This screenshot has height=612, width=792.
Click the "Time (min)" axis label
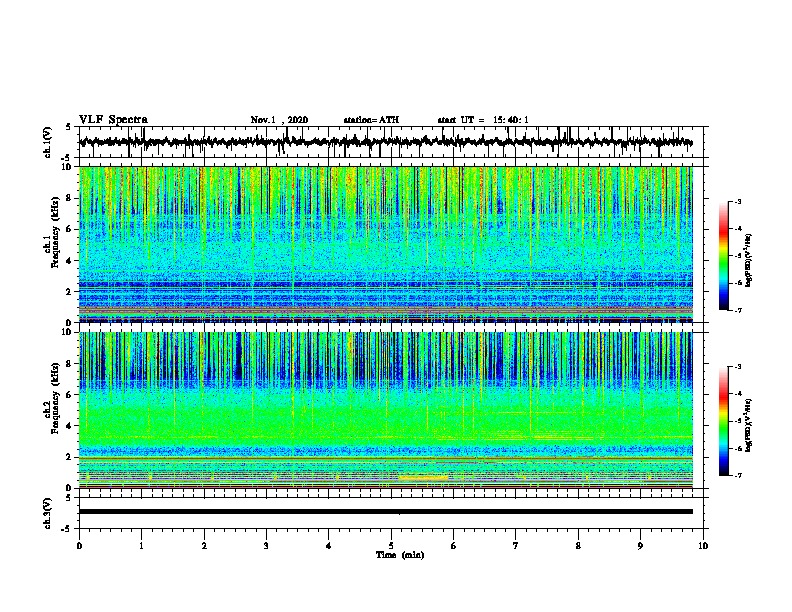(400, 555)
